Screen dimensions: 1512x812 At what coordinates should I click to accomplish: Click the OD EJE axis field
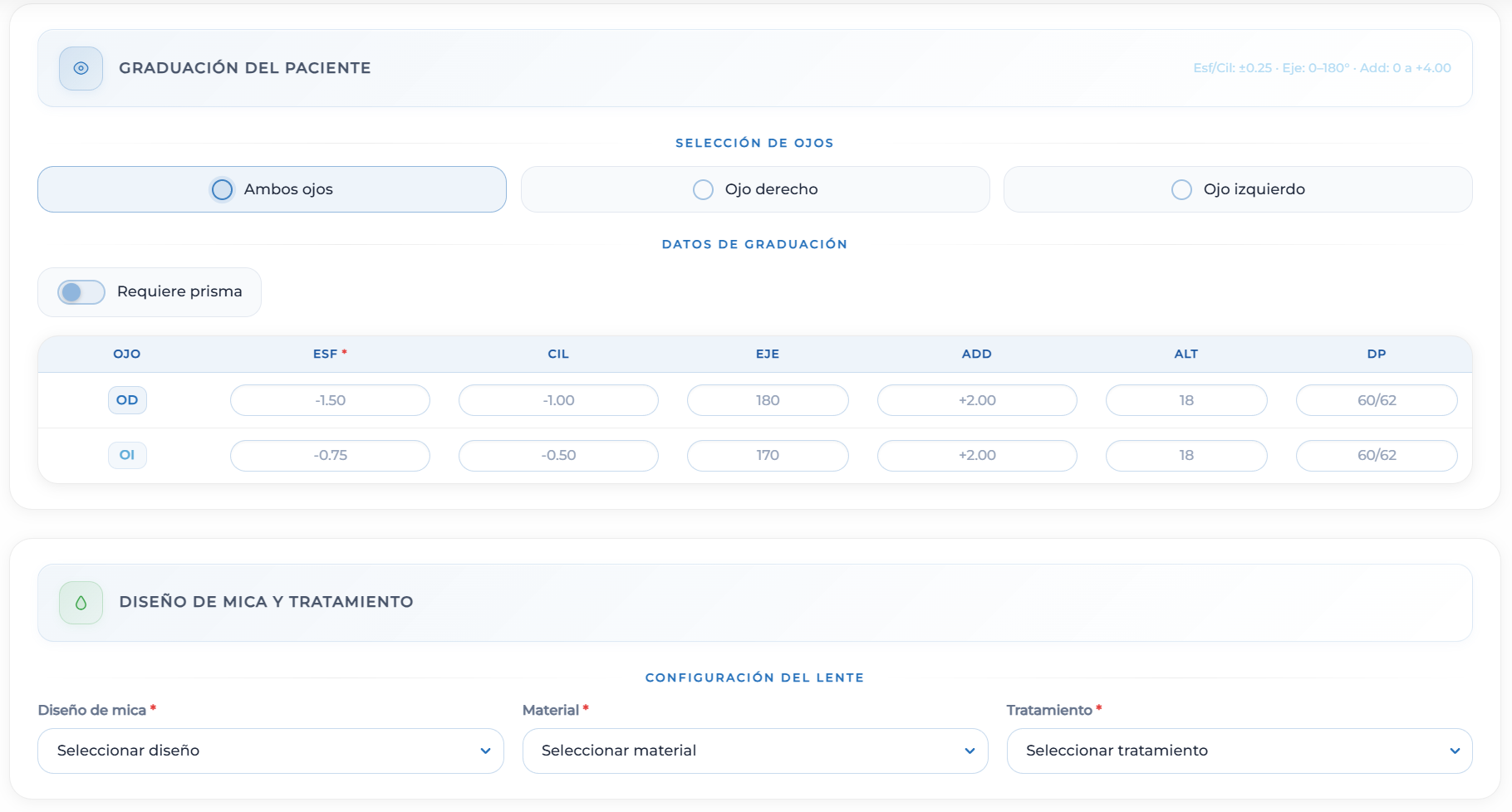coord(768,400)
